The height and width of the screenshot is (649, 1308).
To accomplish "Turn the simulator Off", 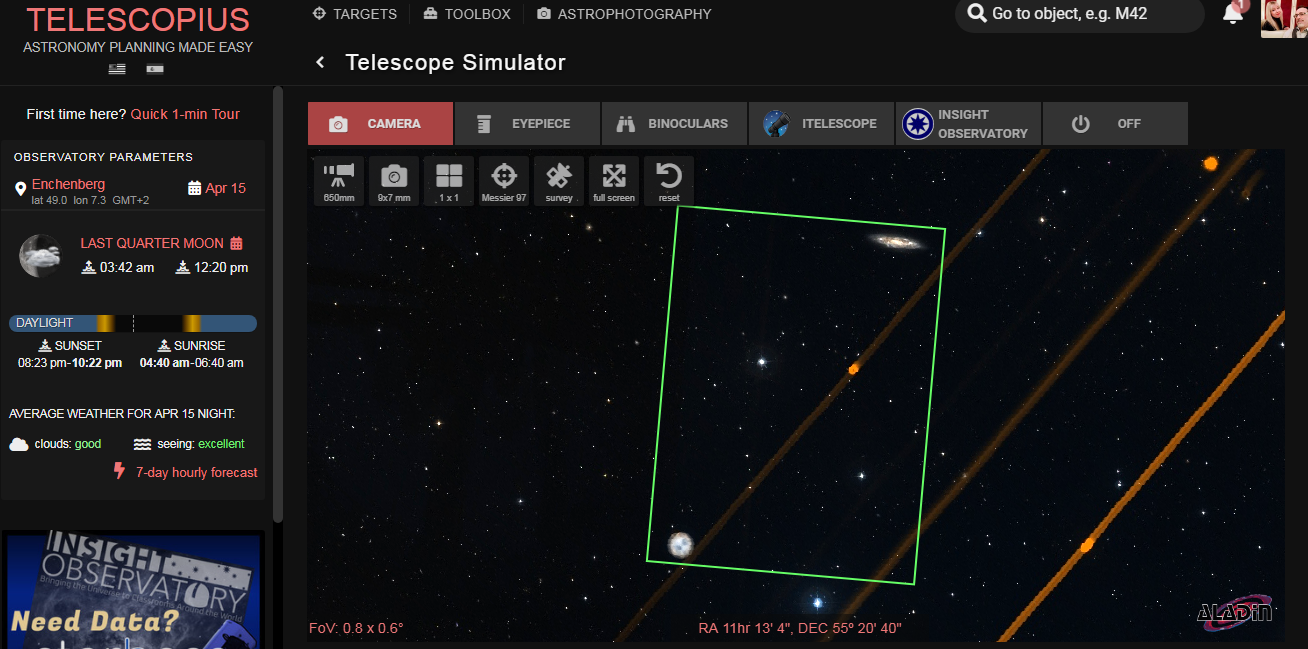I will (x=1115, y=123).
